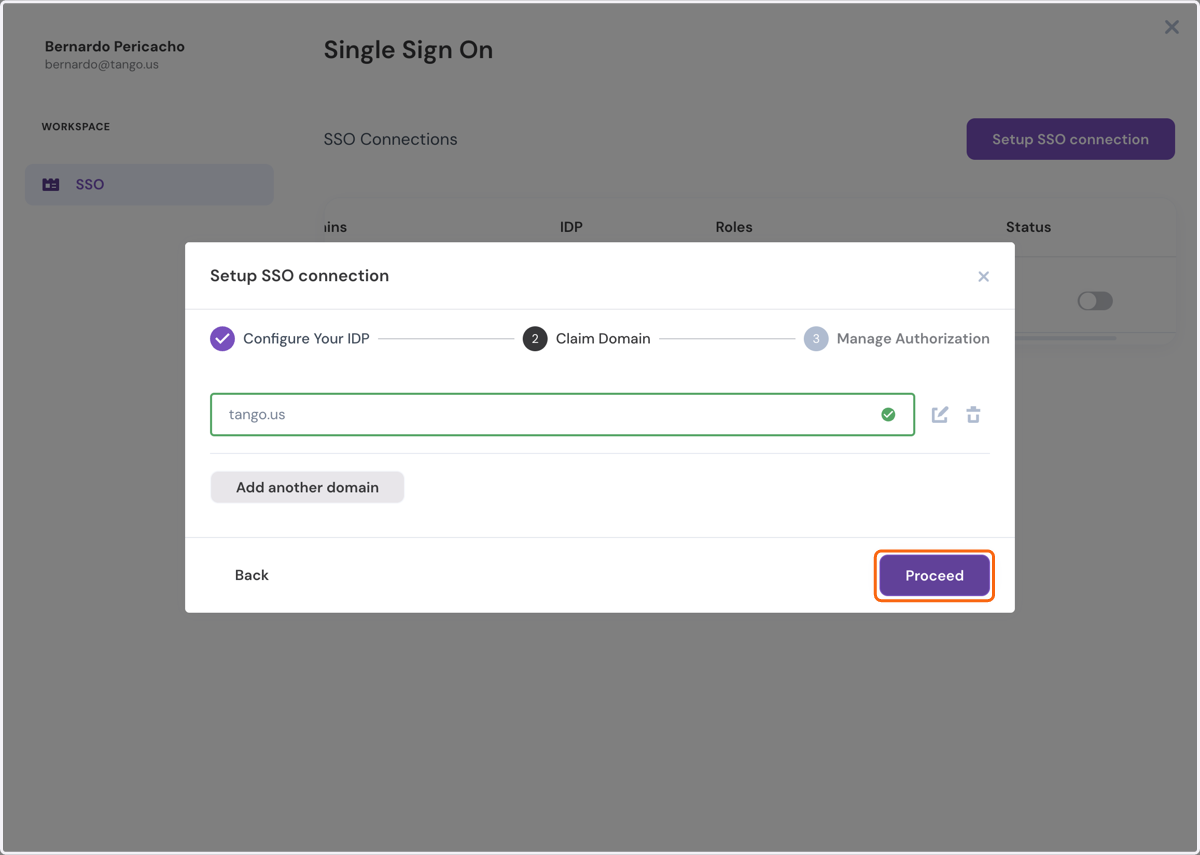Add another domain
The image size is (1200, 855).
click(x=307, y=487)
